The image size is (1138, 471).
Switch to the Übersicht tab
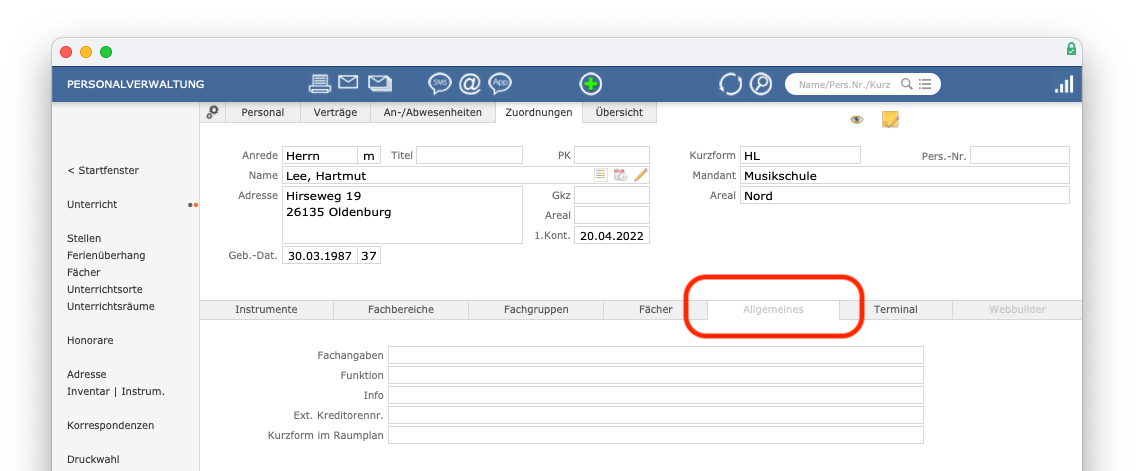pyautogui.click(x=619, y=112)
